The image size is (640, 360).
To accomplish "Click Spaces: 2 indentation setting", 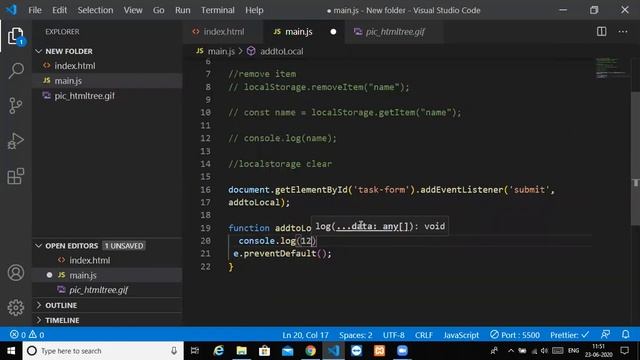I will coord(356,335).
